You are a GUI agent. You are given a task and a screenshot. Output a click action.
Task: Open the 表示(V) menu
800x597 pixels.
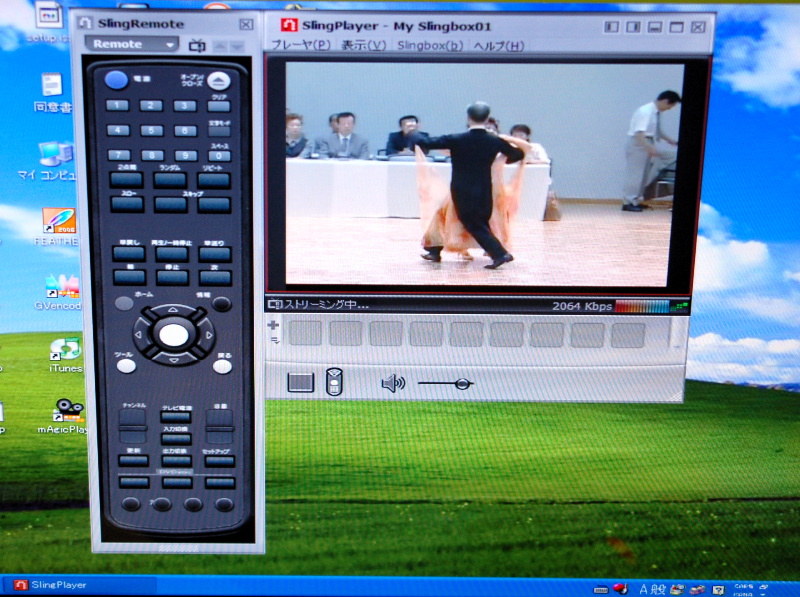(363, 46)
